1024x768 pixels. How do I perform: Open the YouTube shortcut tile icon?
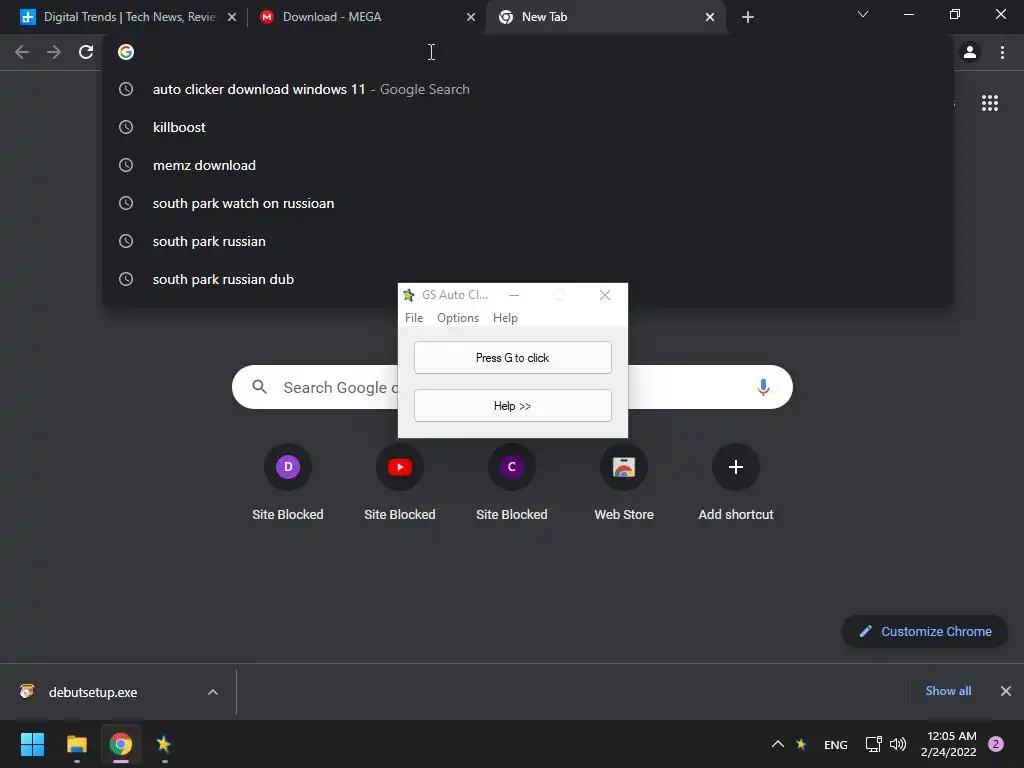400,467
